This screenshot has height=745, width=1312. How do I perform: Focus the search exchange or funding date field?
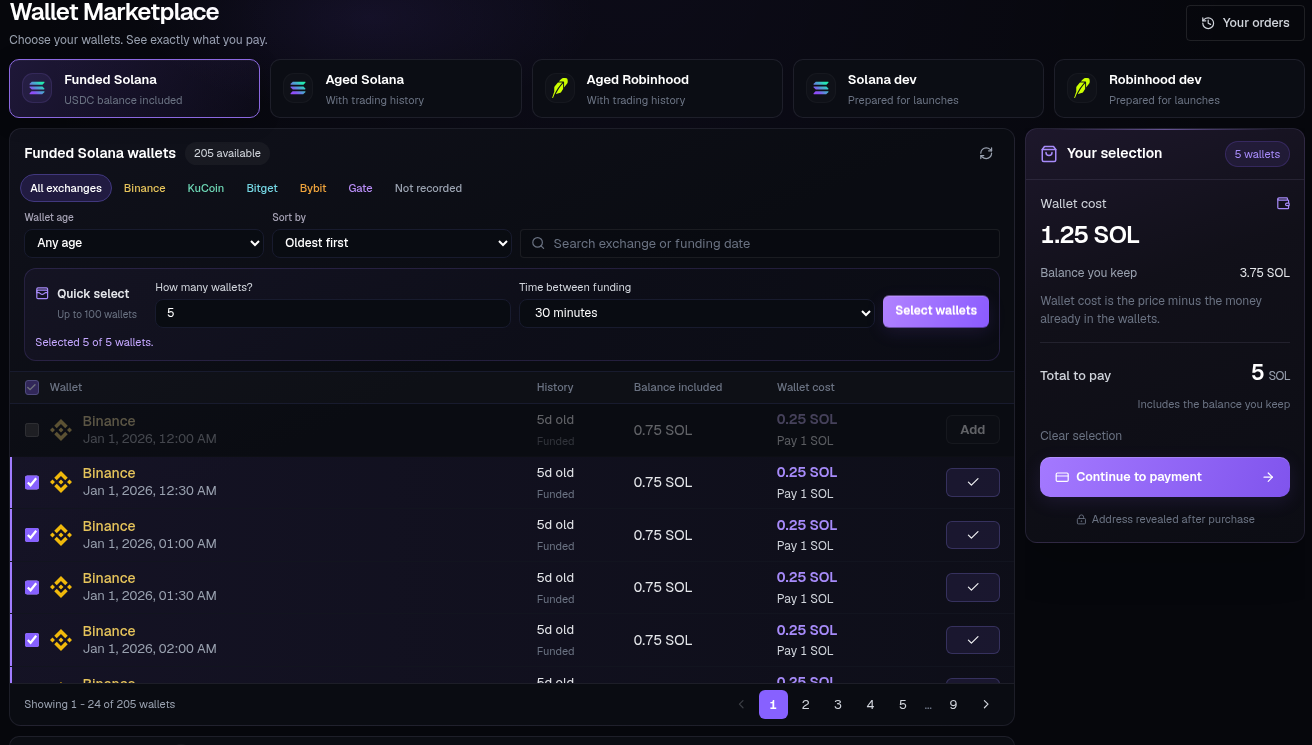tap(760, 243)
